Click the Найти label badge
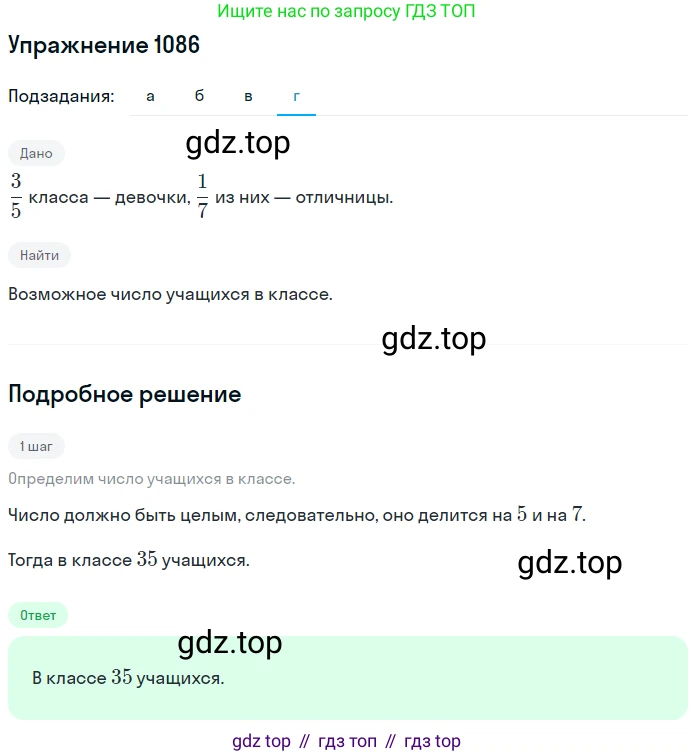This screenshot has width=695, height=756. (x=39, y=255)
